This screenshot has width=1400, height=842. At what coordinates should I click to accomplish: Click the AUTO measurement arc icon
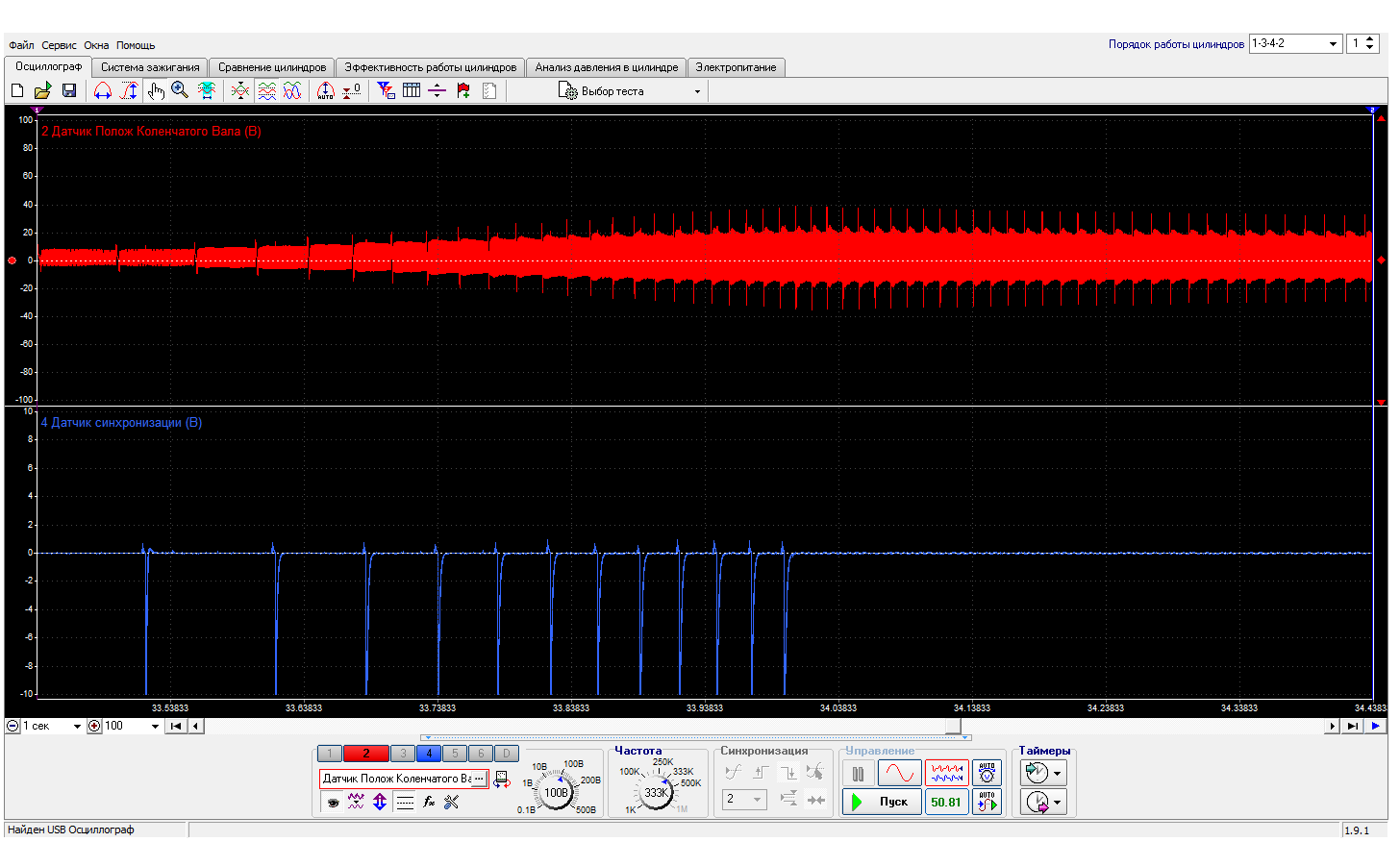click(x=326, y=90)
